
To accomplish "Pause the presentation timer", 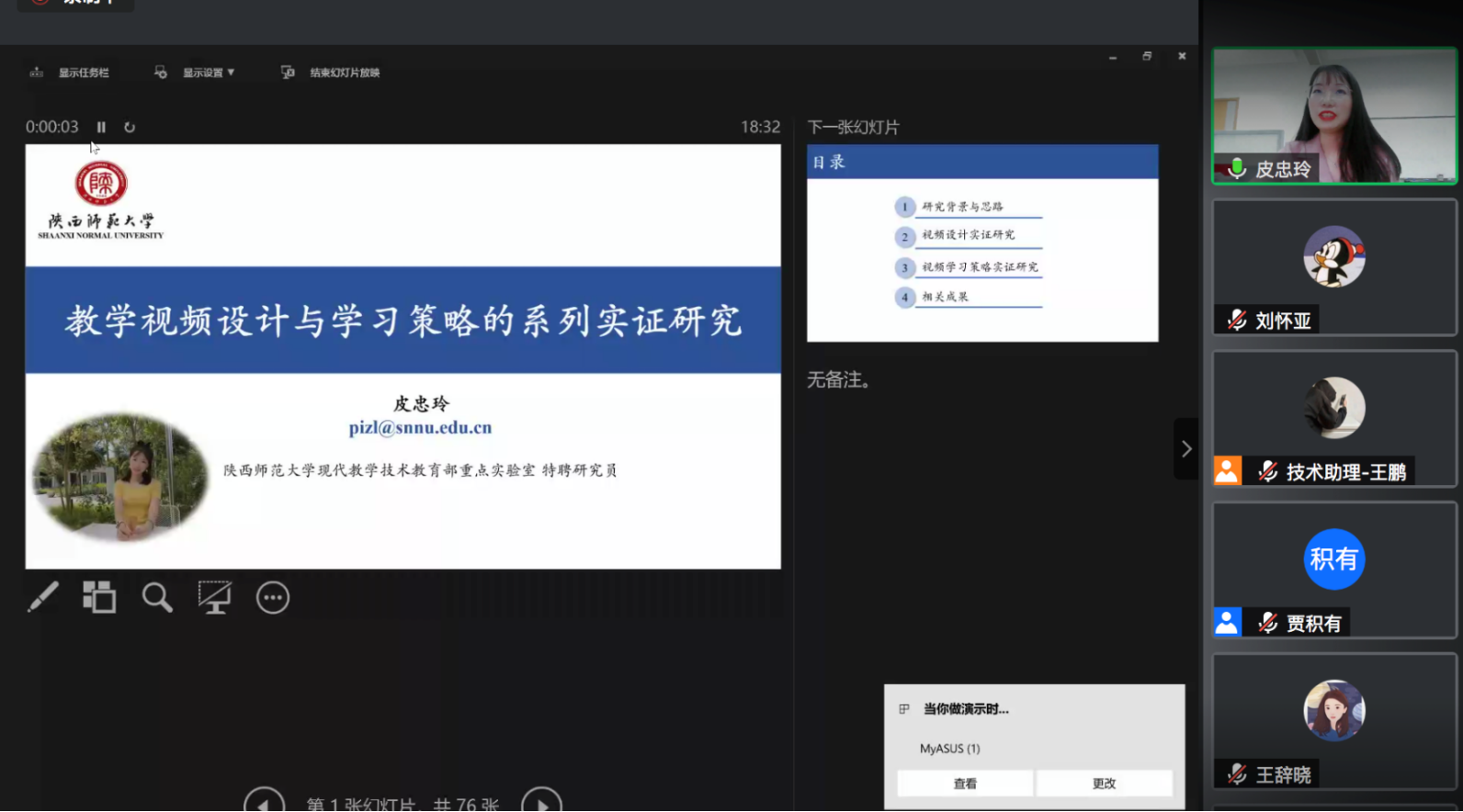I will 101,128.
